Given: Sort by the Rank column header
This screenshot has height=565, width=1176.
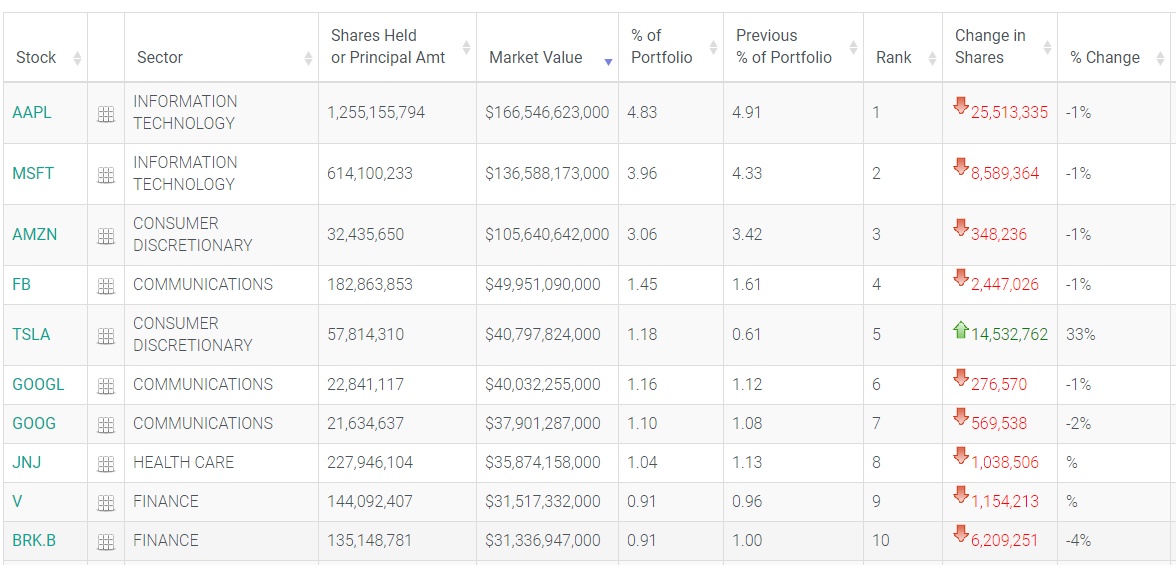Looking at the screenshot, I should click(x=893, y=58).
